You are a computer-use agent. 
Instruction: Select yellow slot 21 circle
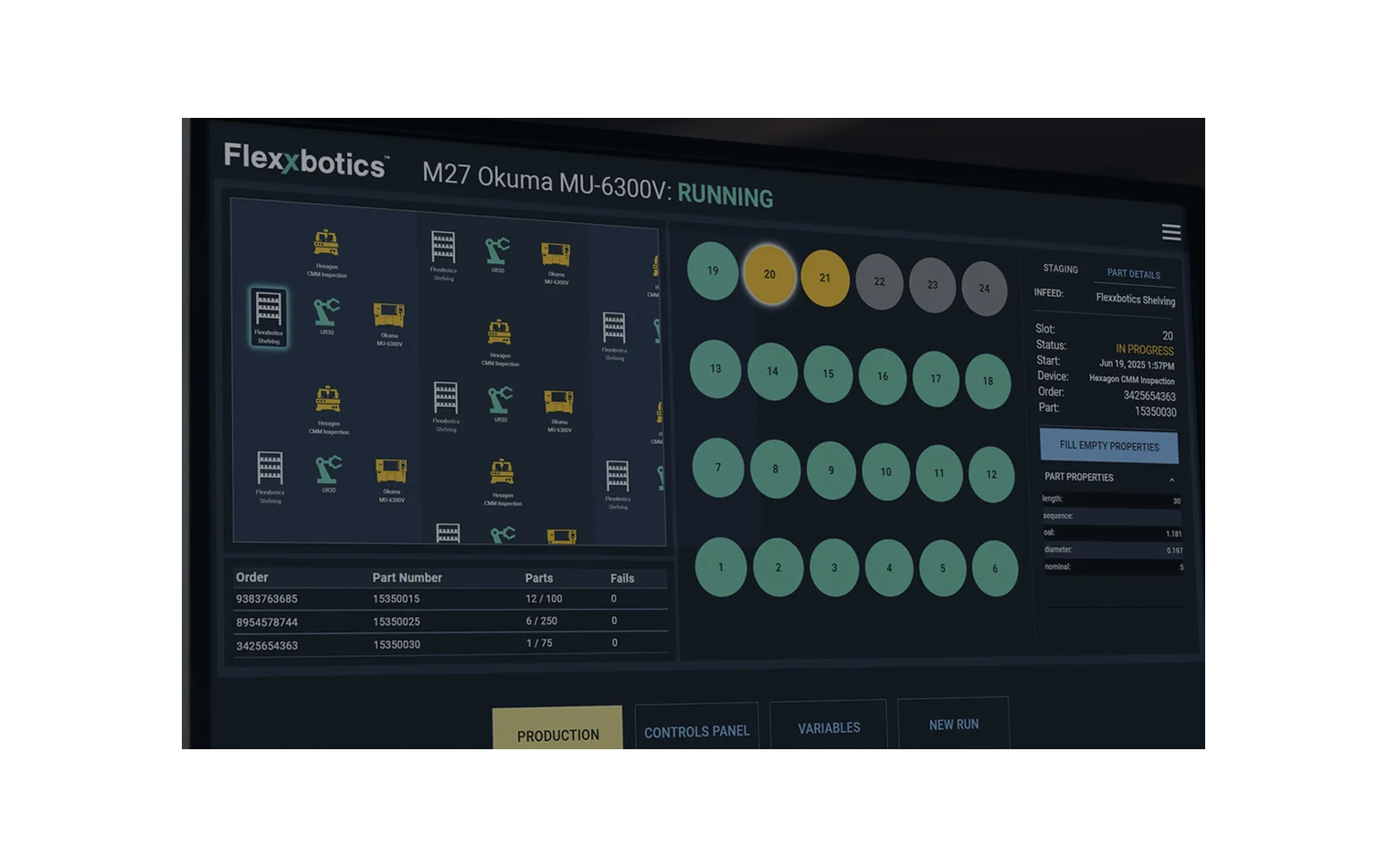[x=825, y=278]
